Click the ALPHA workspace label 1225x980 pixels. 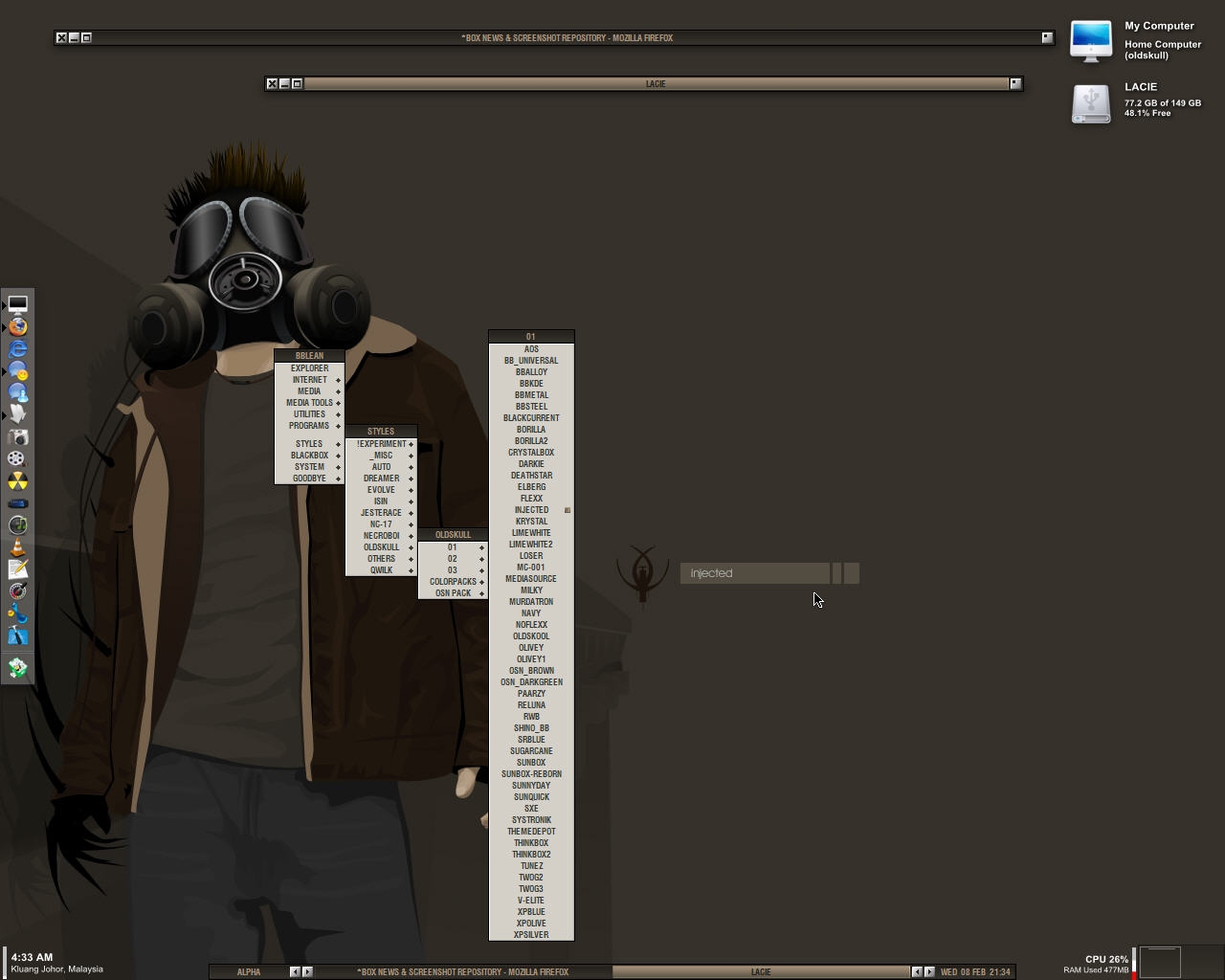tap(249, 972)
